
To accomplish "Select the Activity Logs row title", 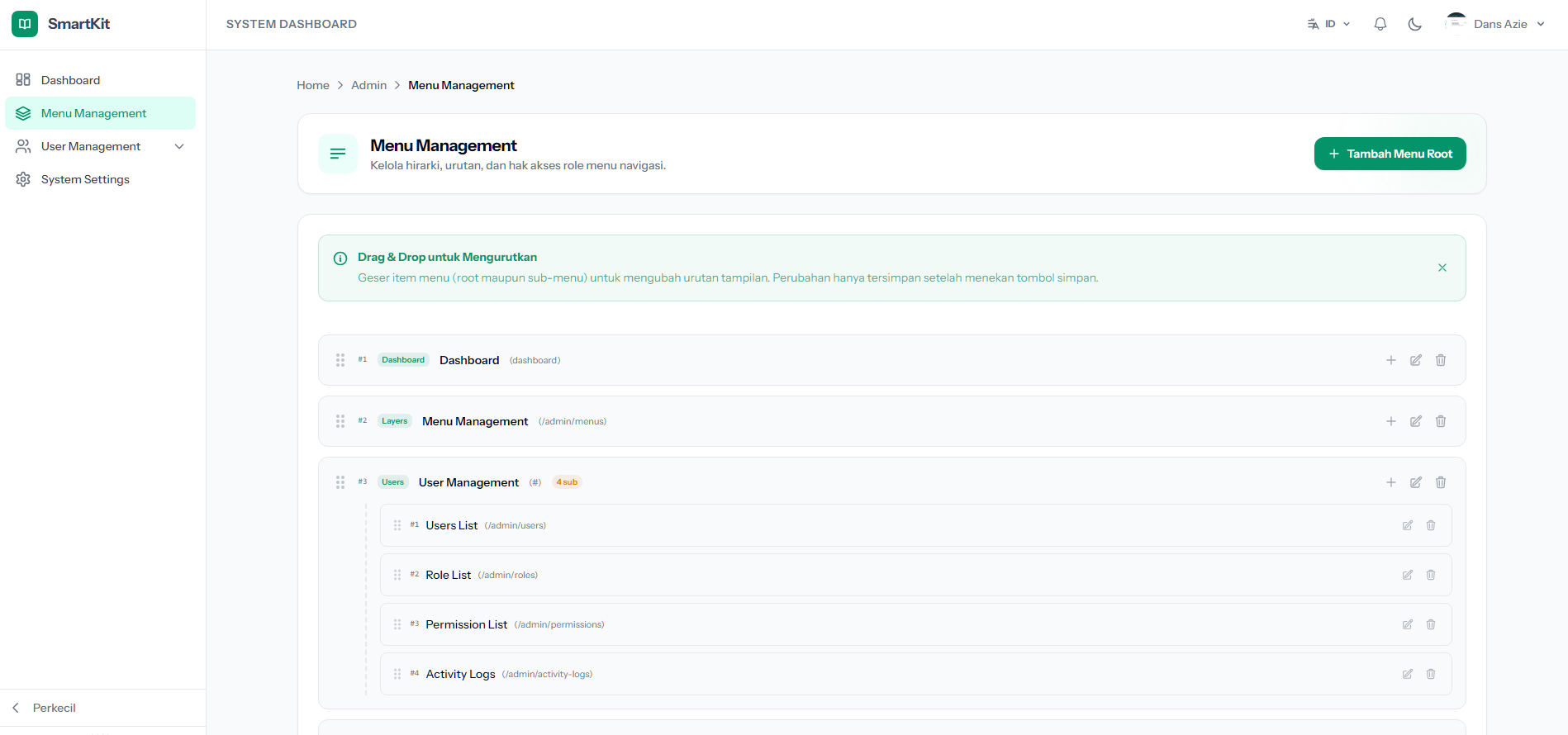I will pos(461,674).
